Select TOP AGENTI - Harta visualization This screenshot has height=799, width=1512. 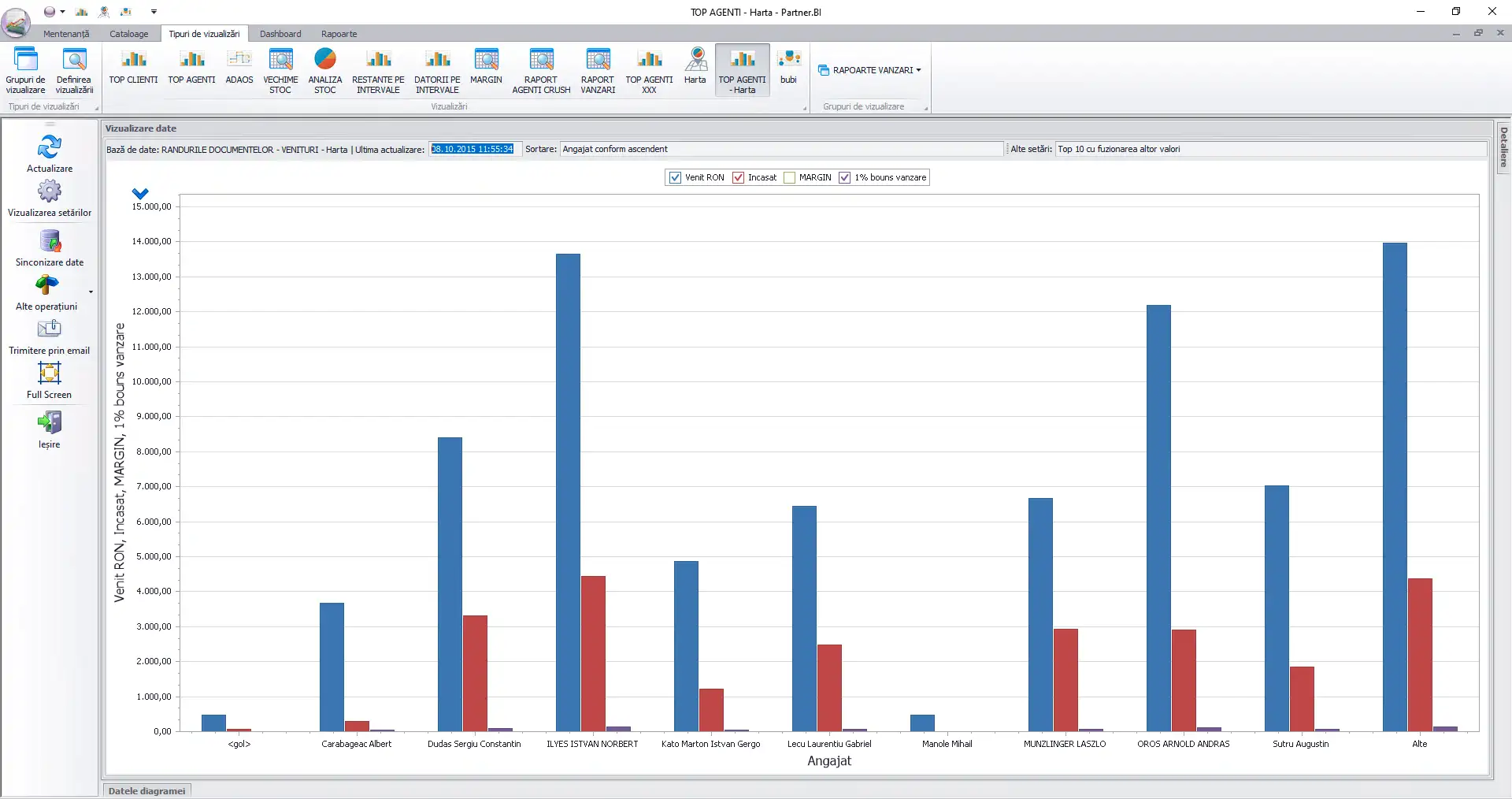pos(742,70)
